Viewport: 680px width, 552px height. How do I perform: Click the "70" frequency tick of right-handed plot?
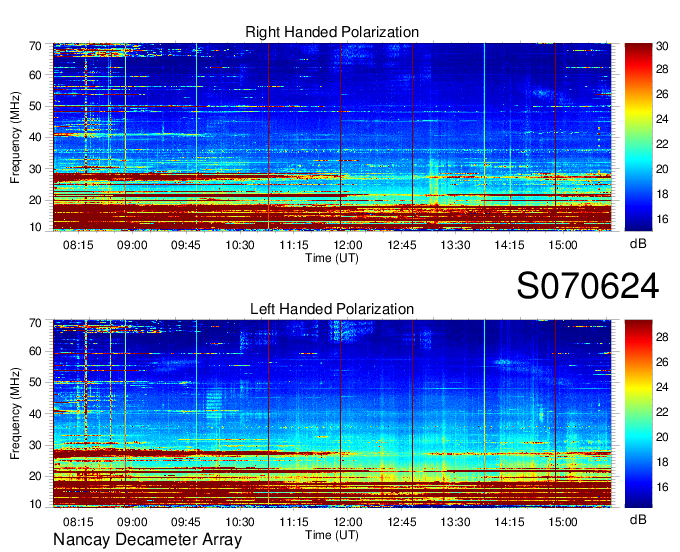(35, 46)
